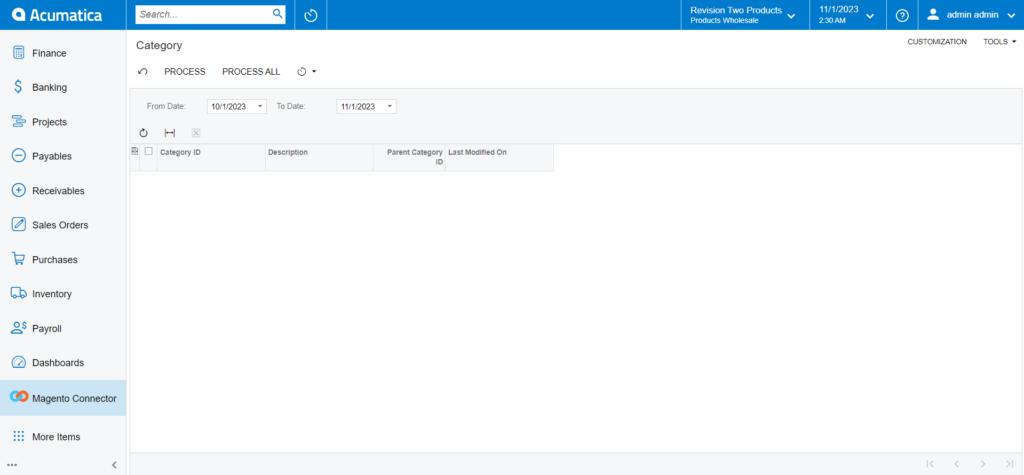
Task: Click the search magnifier icon
Action: click(x=278, y=14)
